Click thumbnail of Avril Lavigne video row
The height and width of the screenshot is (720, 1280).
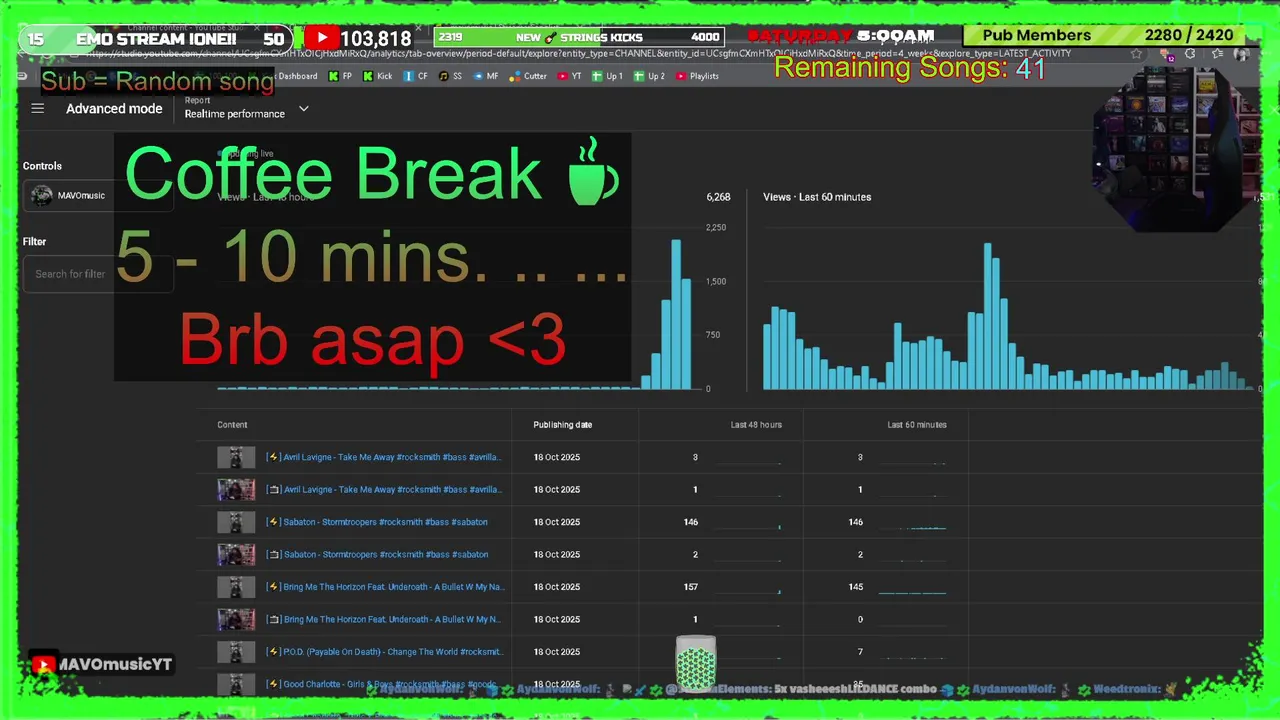[236, 490]
